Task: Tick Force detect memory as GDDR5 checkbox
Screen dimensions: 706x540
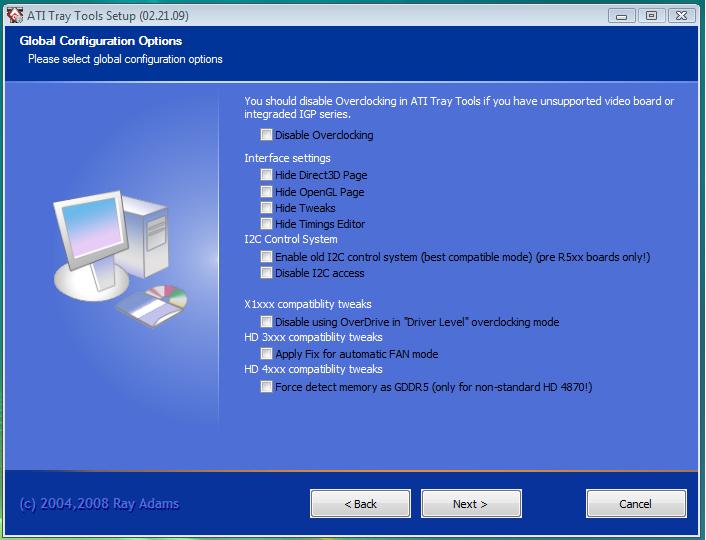Action: 266,386
